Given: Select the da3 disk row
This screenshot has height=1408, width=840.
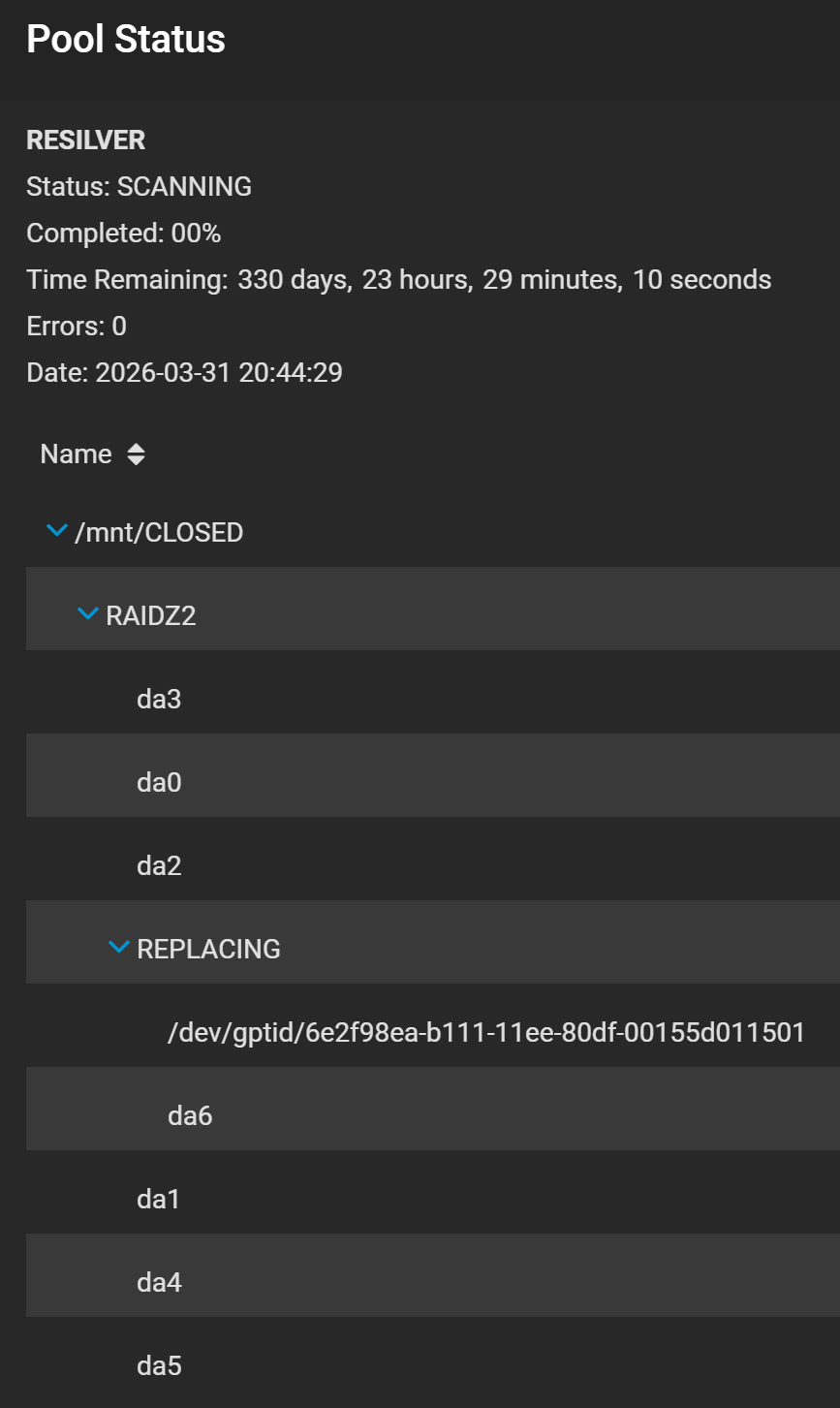Looking at the screenshot, I should (159, 699).
